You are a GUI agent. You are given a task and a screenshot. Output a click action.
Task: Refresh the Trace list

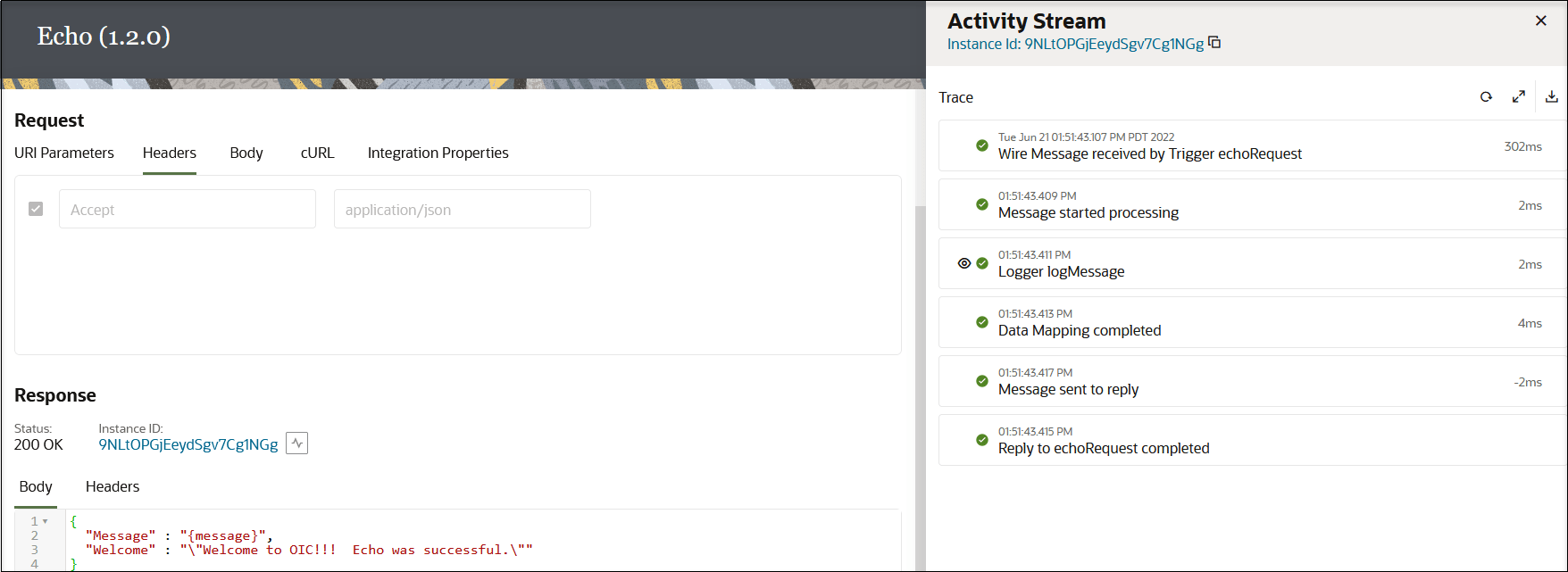click(x=1486, y=97)
